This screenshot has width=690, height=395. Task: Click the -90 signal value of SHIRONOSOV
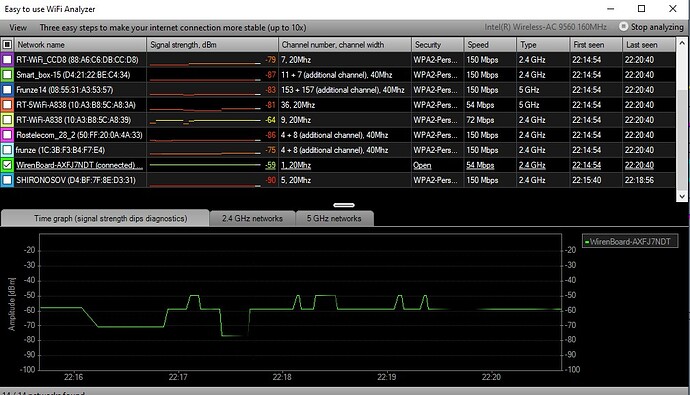271,180
